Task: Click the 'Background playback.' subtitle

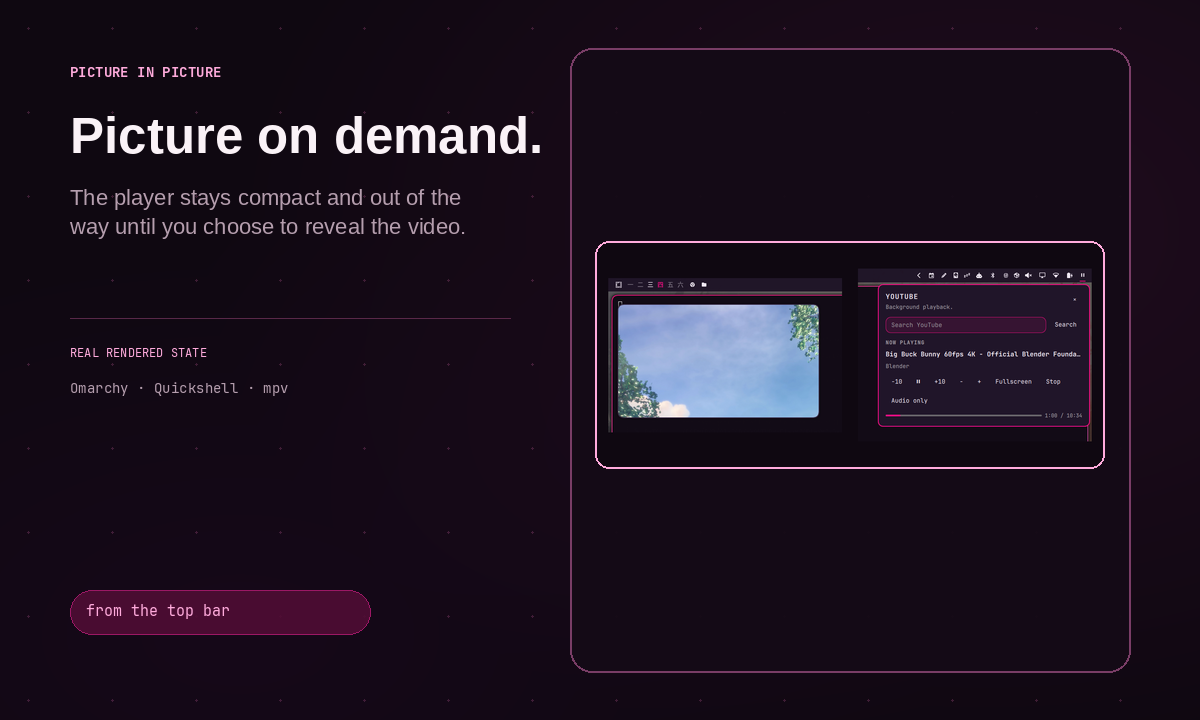Action: pyautogui.click(x=919, y=307)
